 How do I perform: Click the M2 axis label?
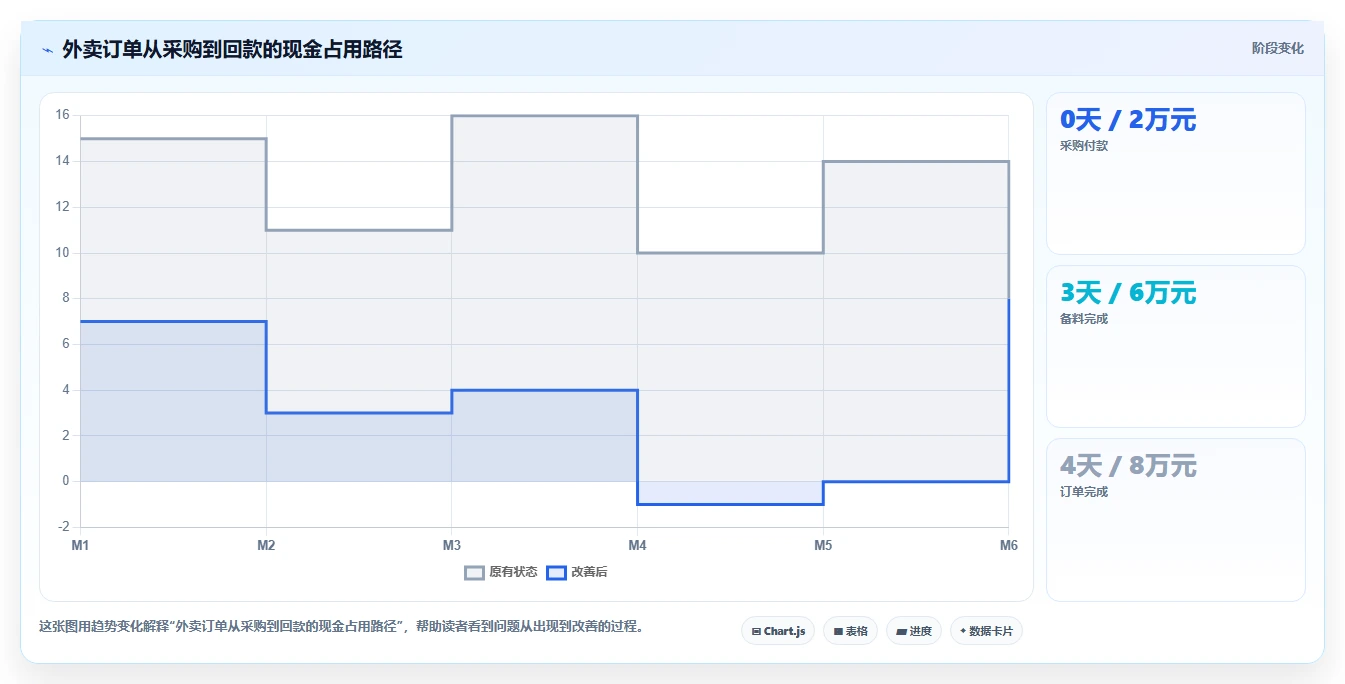[266, 545]
